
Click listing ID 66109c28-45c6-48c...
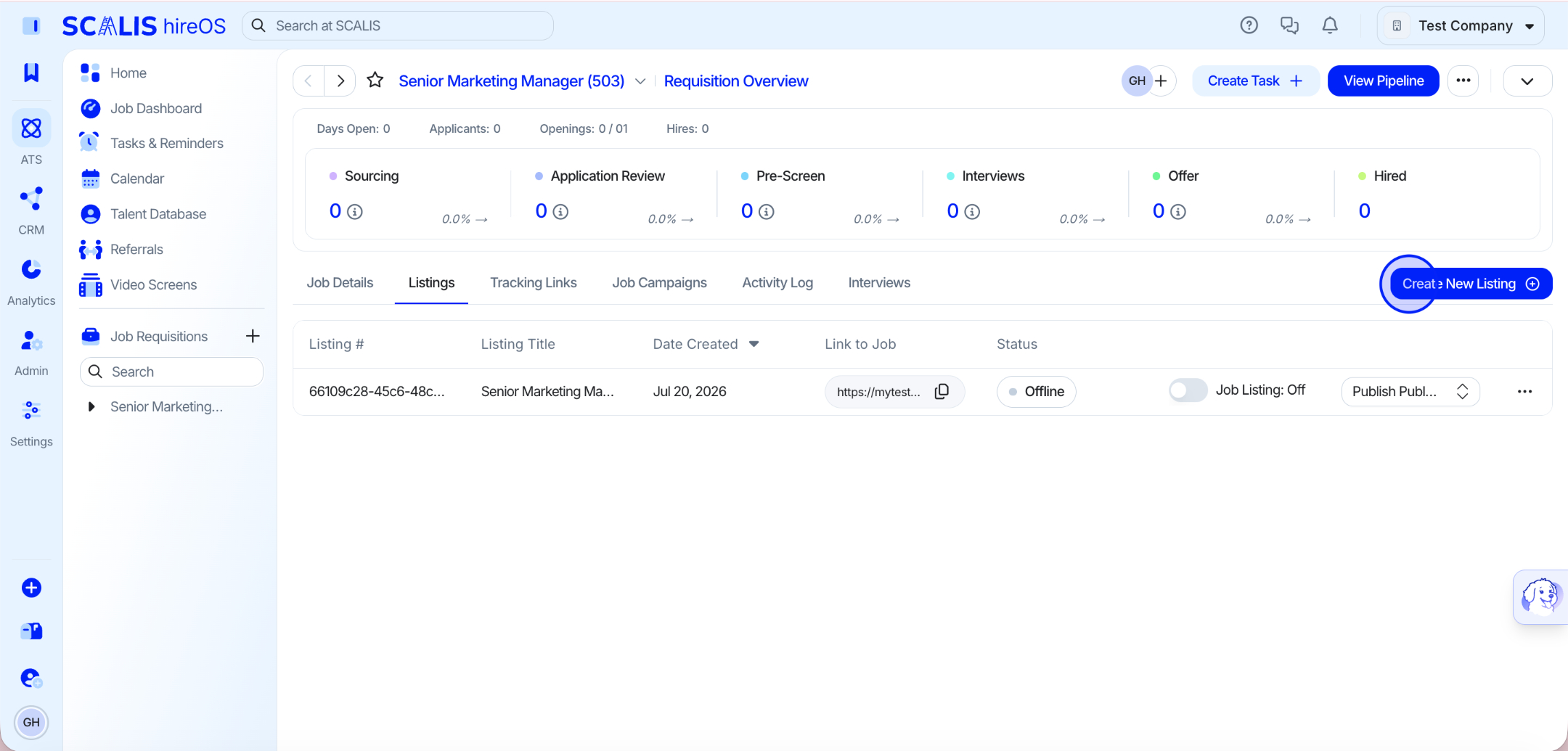tap(377, 391)
